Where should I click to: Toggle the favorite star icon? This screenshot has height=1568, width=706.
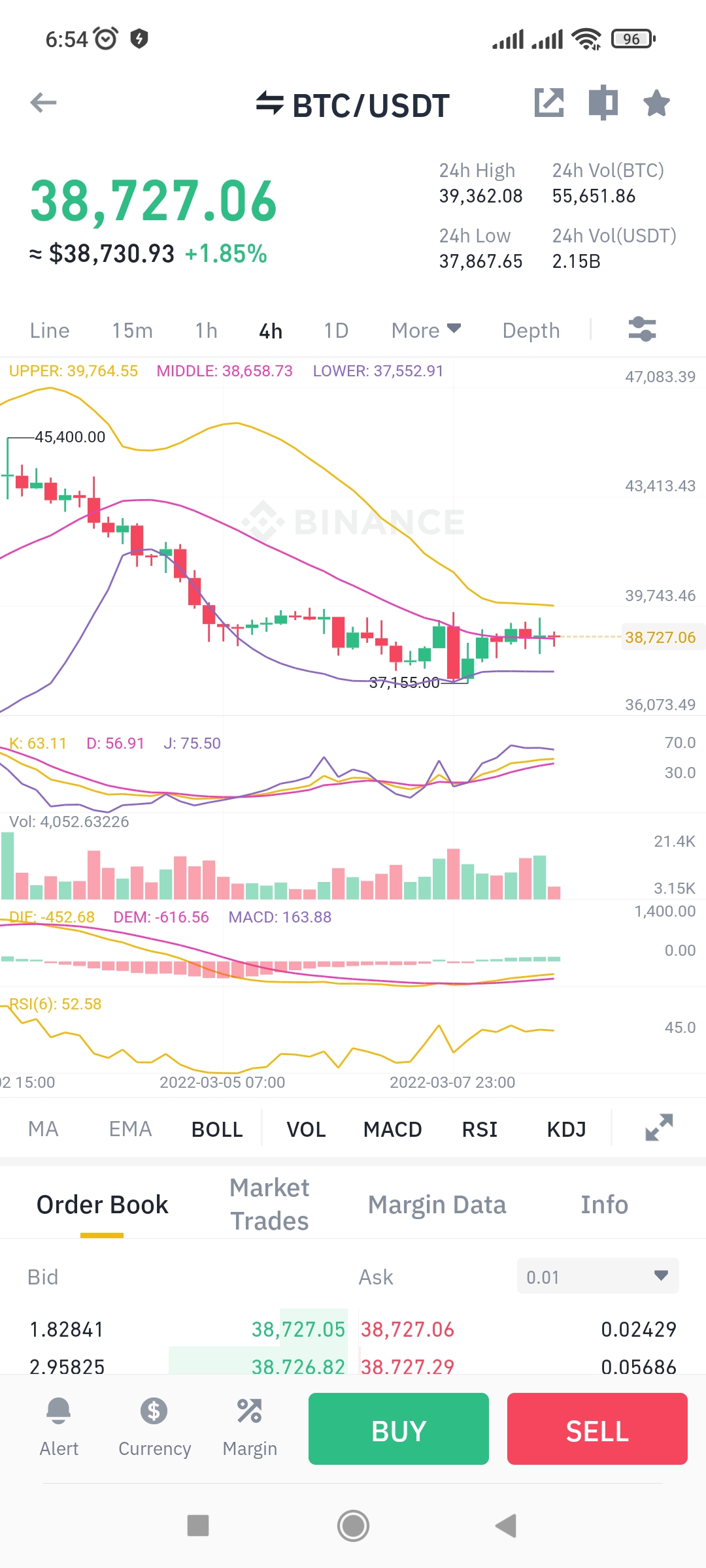point(656,103)
